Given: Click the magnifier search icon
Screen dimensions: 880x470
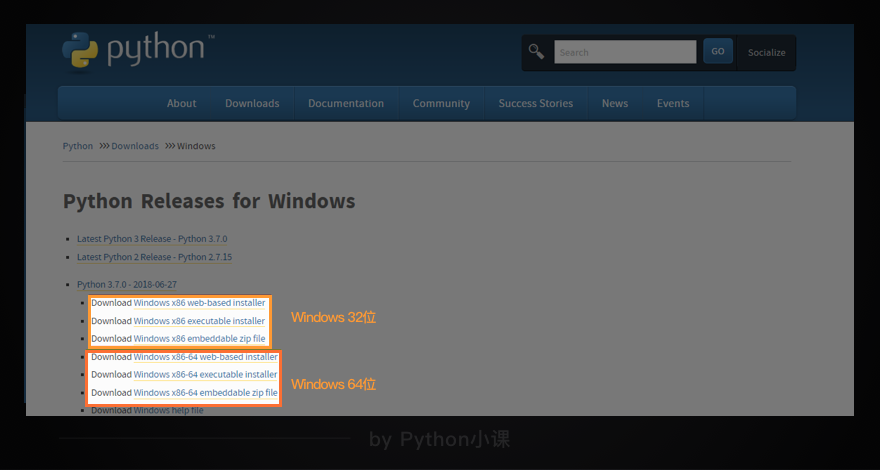Looking at the screenshot, I should click(x=537, y=52).
